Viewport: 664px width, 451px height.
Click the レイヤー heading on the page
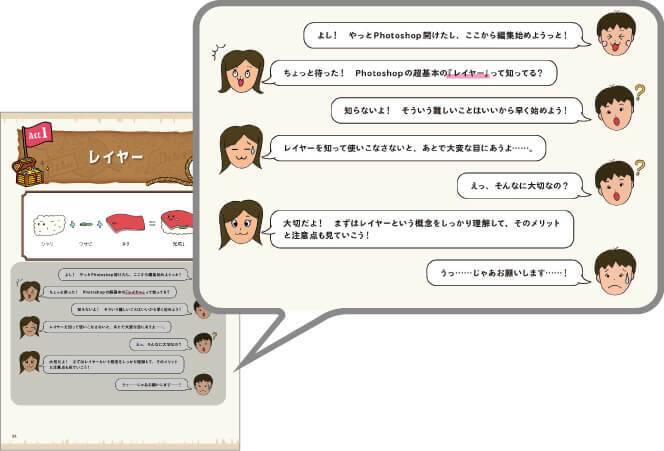(x=116, y=157)
